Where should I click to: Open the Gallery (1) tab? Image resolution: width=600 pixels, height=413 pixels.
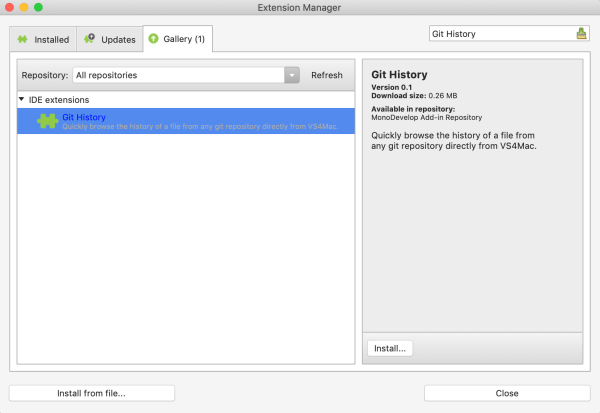(x=176, y=40)
